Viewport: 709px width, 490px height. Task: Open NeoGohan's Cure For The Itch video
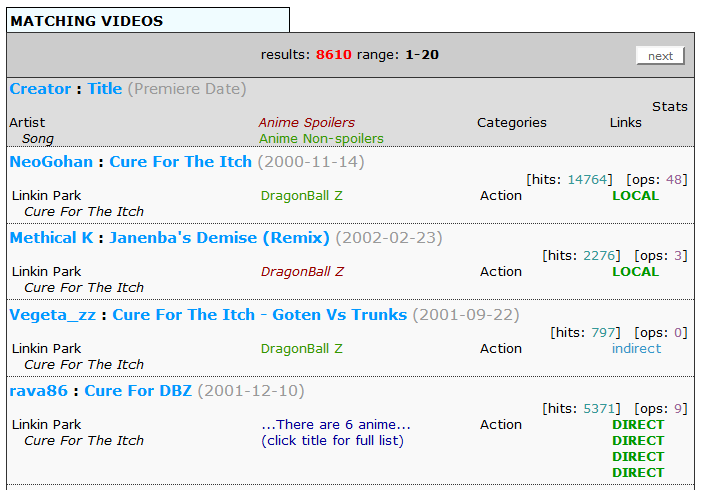point(180,162)
